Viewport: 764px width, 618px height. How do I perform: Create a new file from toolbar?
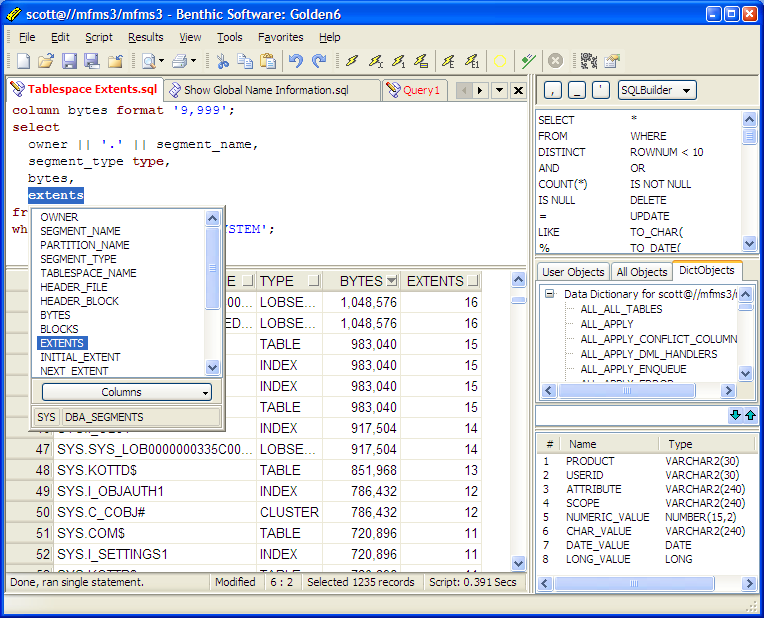(23, 62)
